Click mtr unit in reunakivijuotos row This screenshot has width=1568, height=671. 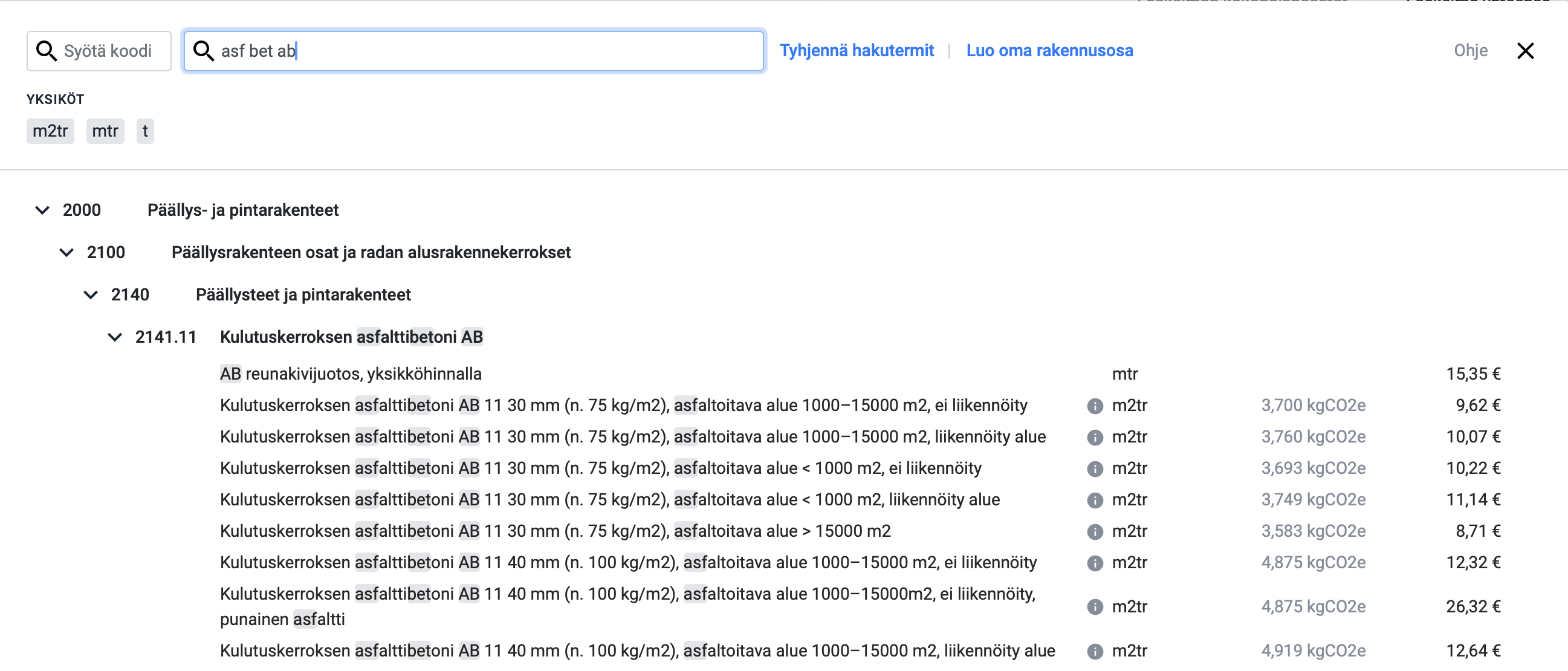point(1125,374)
